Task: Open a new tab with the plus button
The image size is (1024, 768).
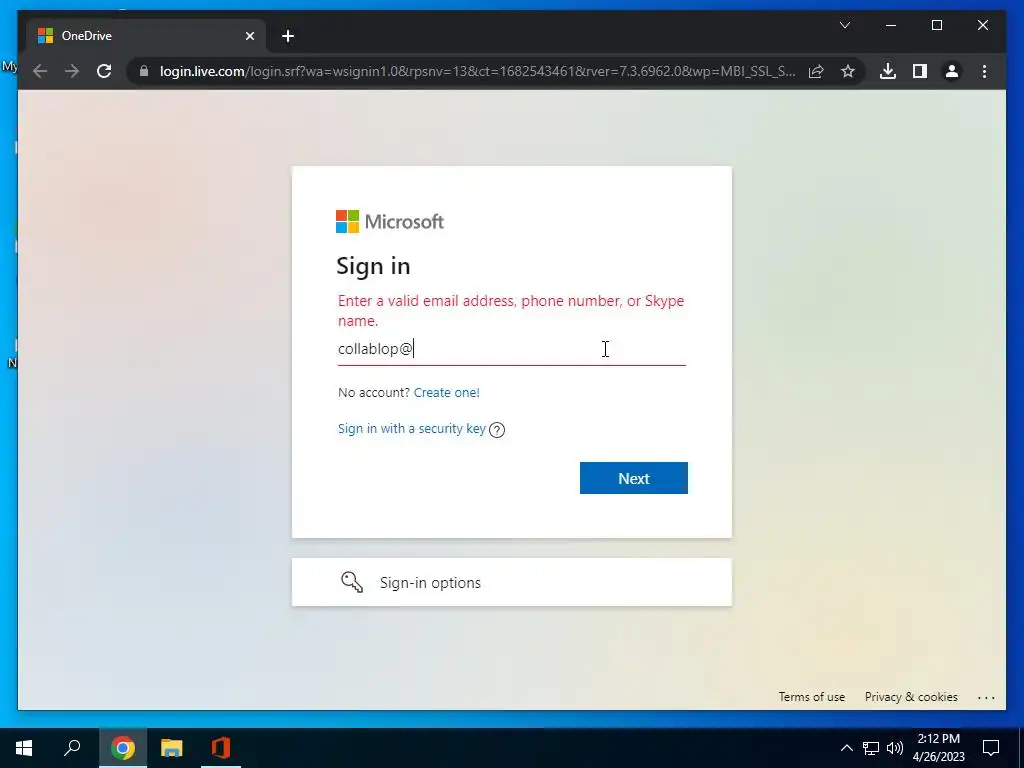Action: click(x=288, y=36)
